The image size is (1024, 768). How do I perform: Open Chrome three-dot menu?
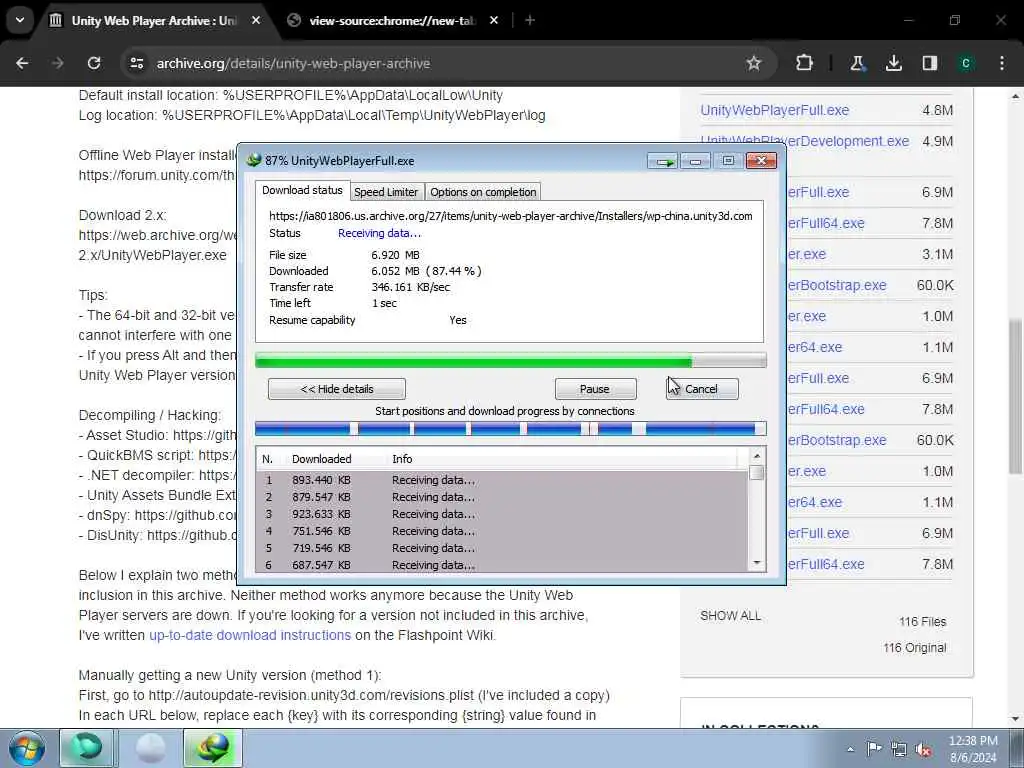1002,63
